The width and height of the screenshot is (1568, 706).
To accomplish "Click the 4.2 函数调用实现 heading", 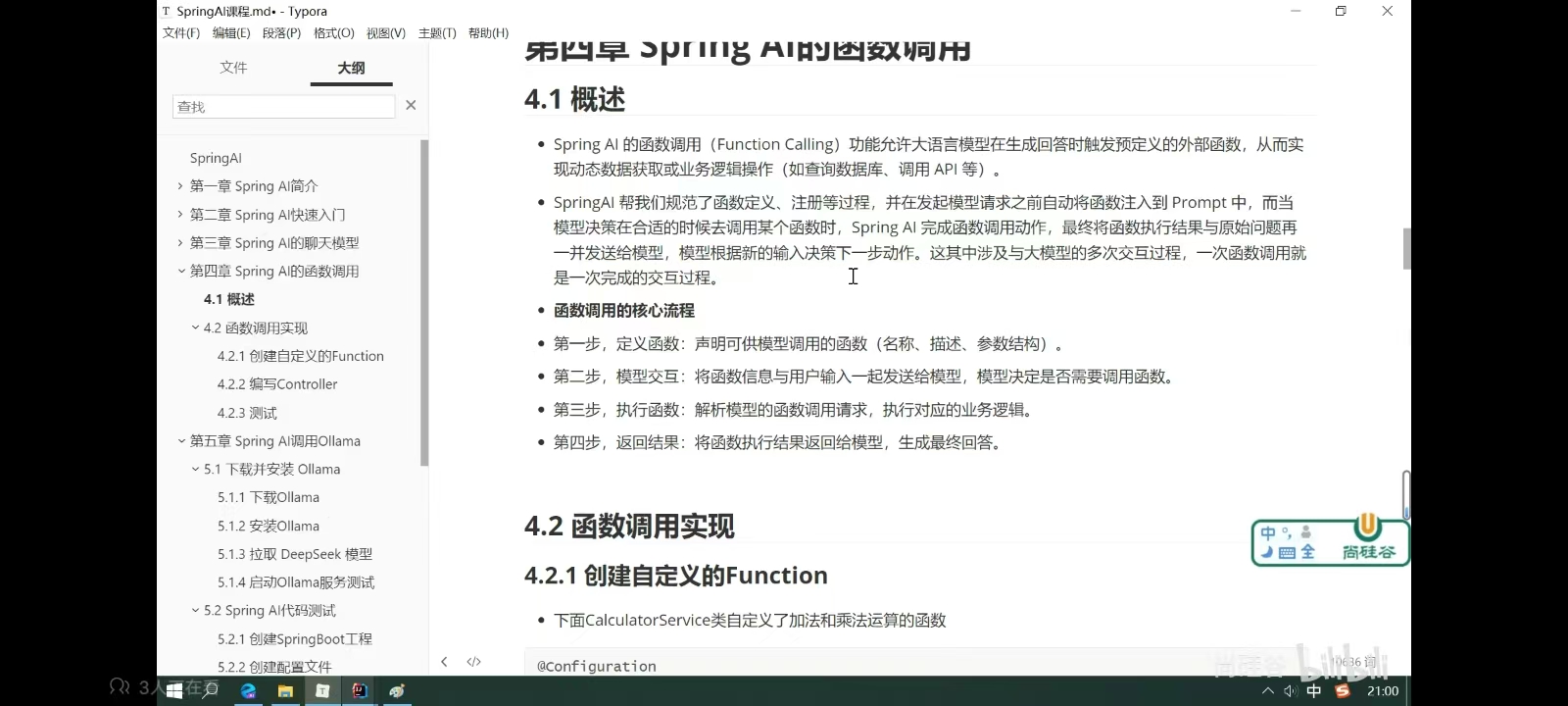I will click(629, 527).
